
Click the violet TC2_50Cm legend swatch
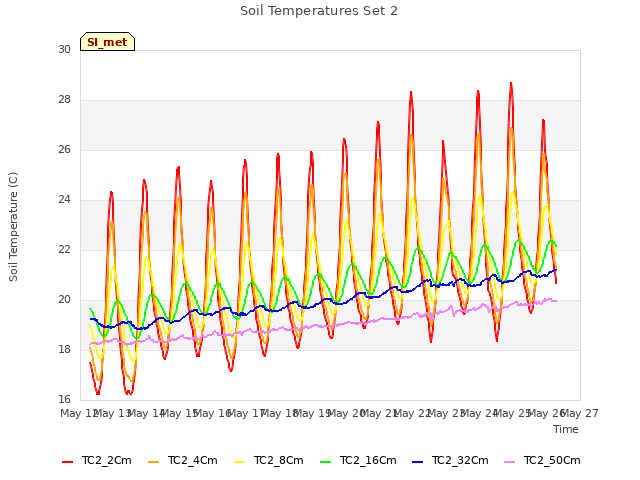click(x=509, y=462)
